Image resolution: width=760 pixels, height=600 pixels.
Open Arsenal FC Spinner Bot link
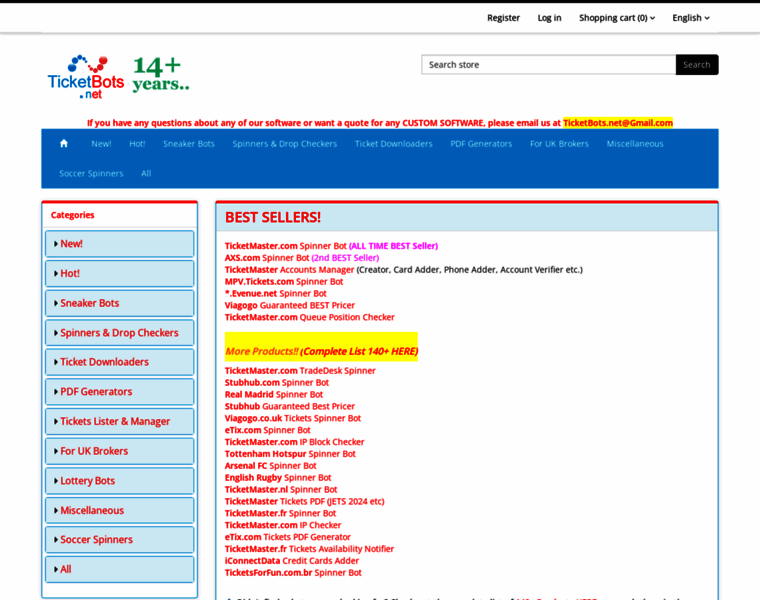coord(270,466)
